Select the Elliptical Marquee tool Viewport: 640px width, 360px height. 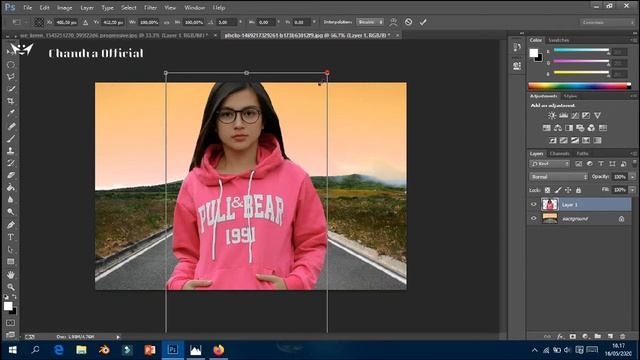(x=11, y=64)
